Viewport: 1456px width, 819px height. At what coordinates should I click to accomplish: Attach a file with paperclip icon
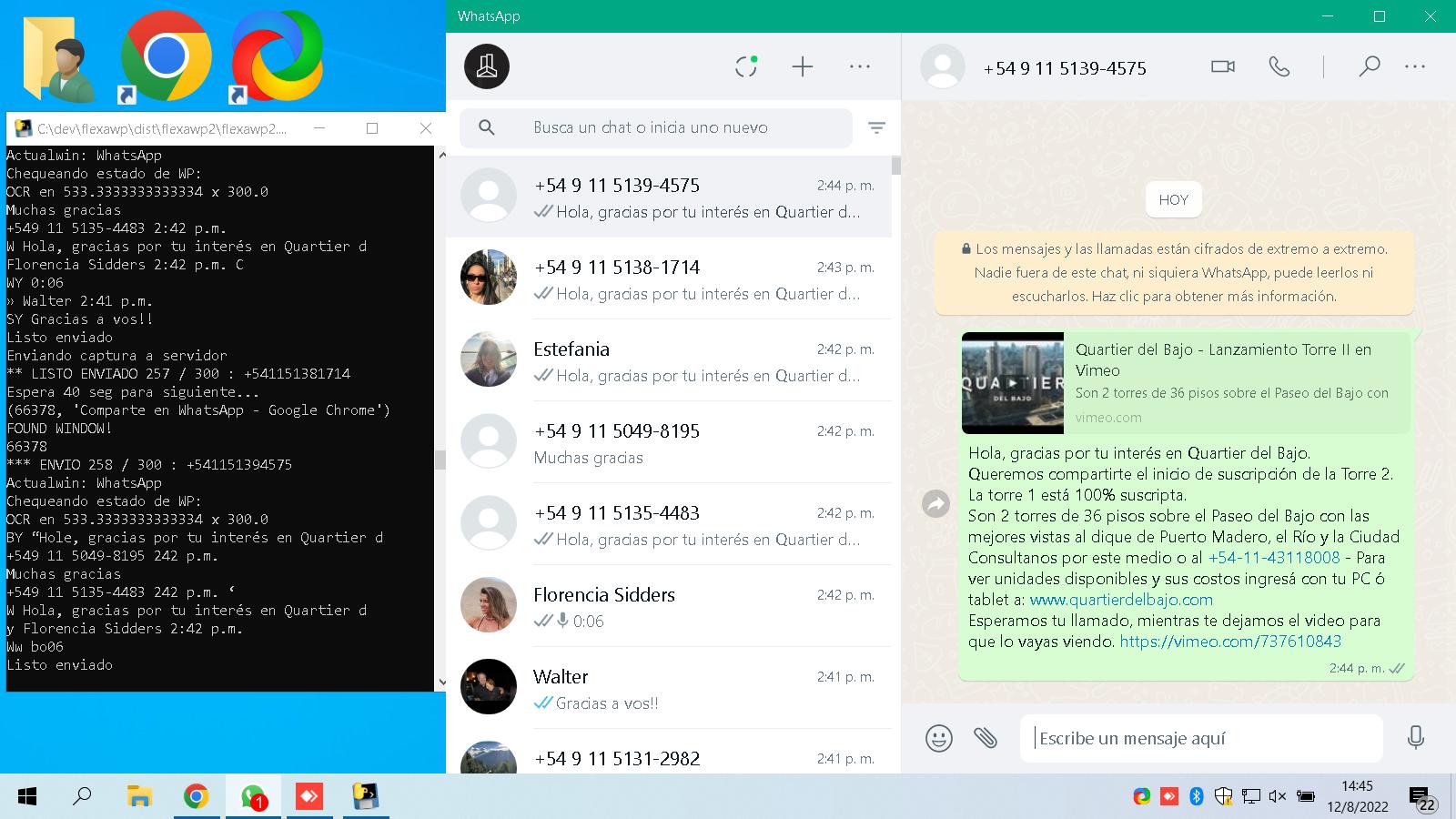986,738
